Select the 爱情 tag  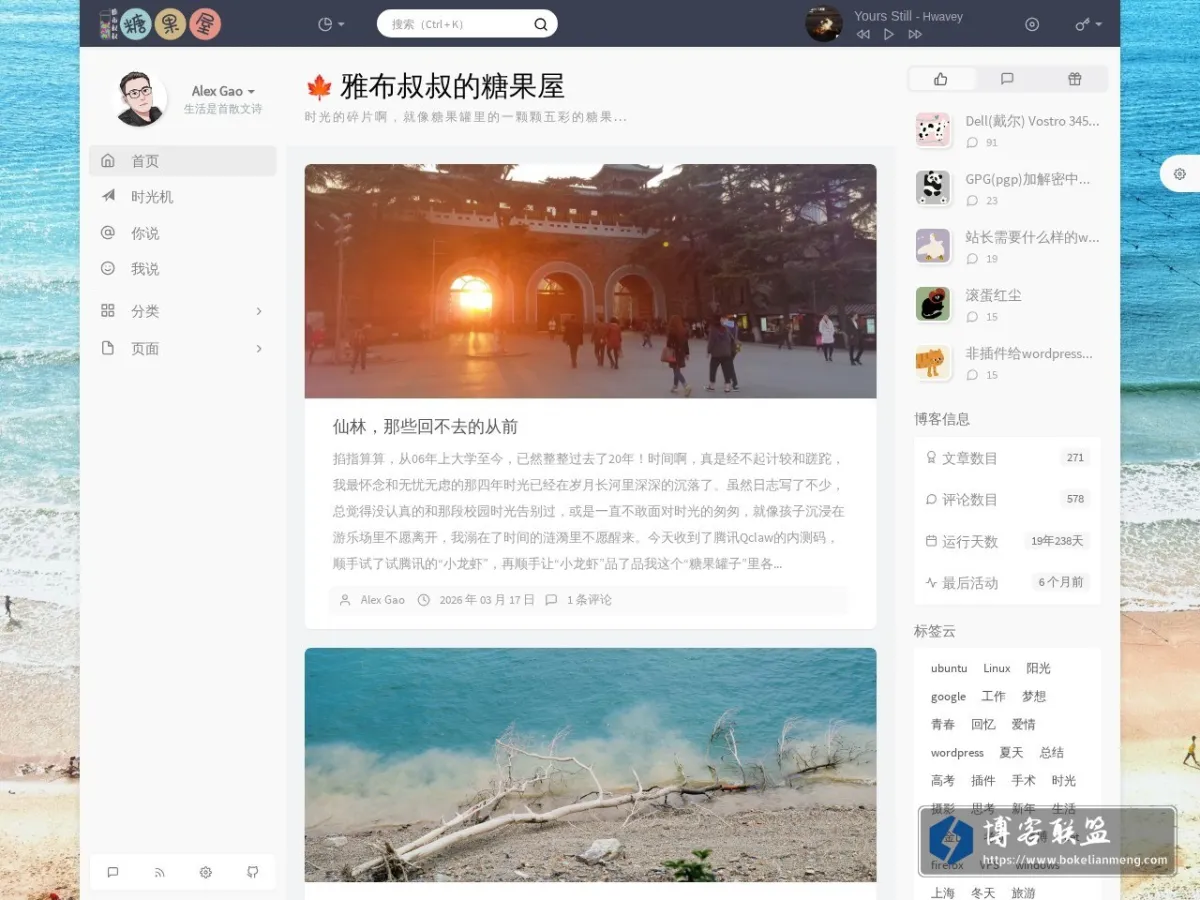(1023, 724)
